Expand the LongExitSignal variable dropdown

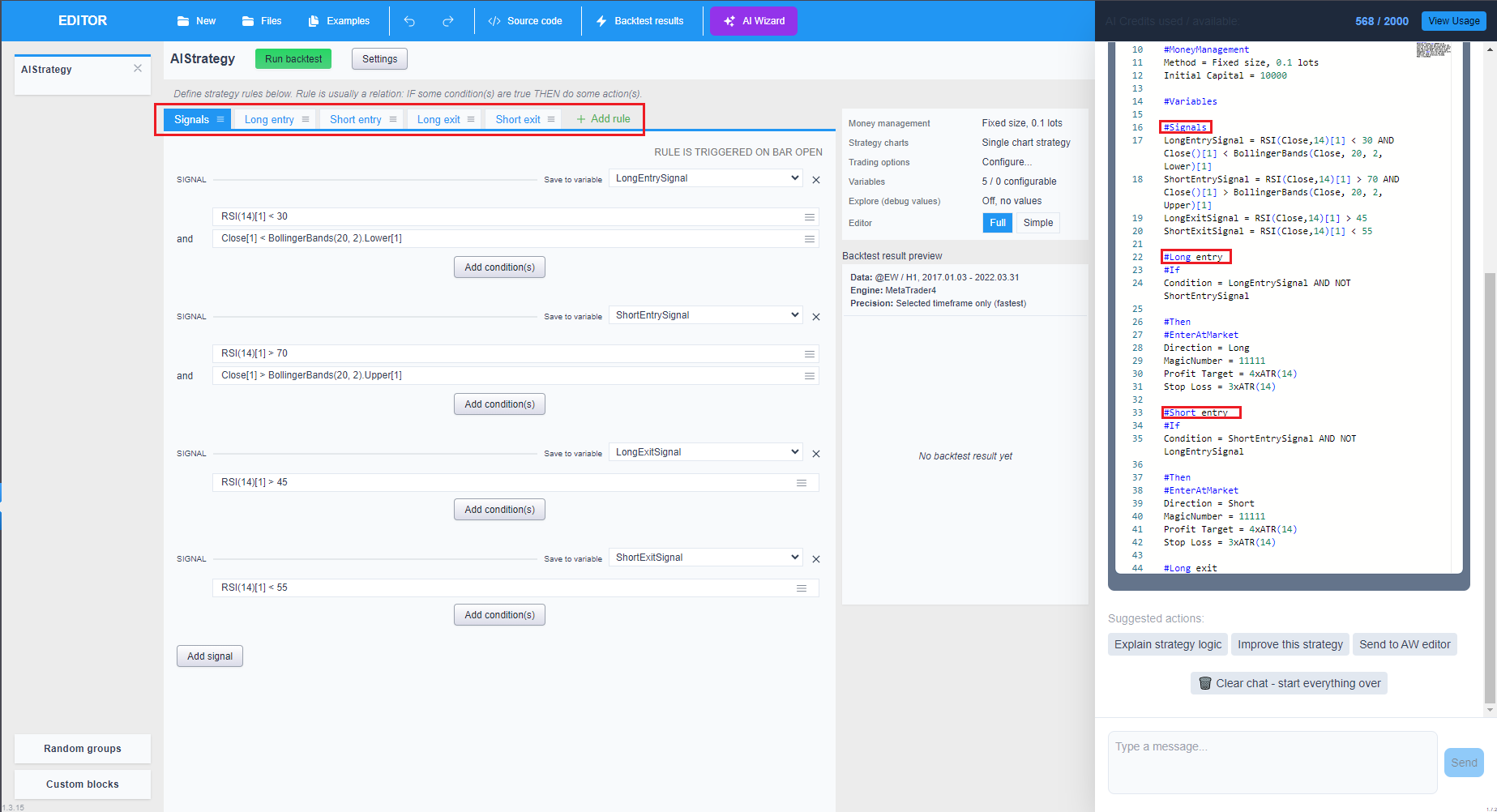706,452
